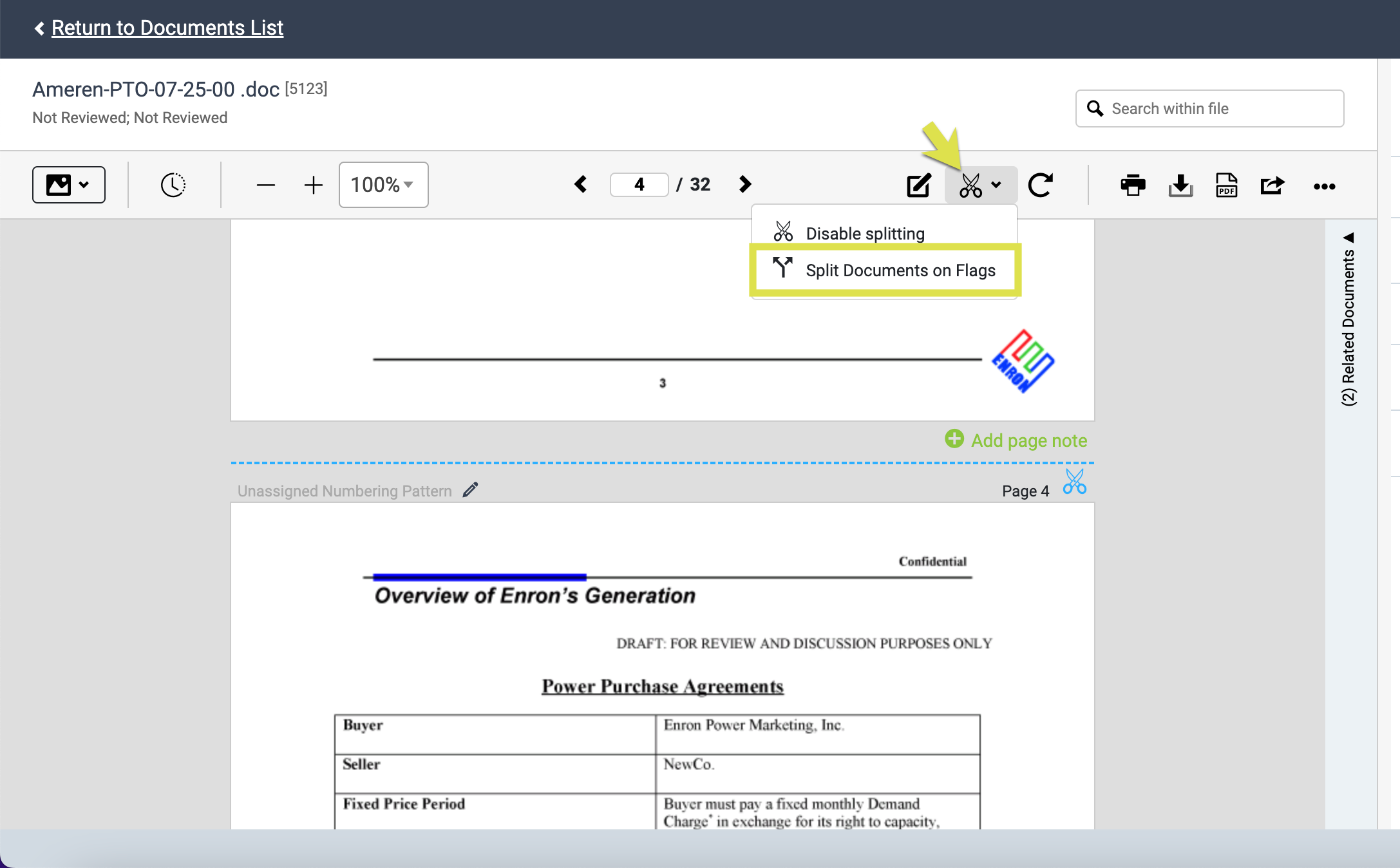Click the [5123] document ID
Viewport: 1400px width, 868px height.
[x=306, y=88]
